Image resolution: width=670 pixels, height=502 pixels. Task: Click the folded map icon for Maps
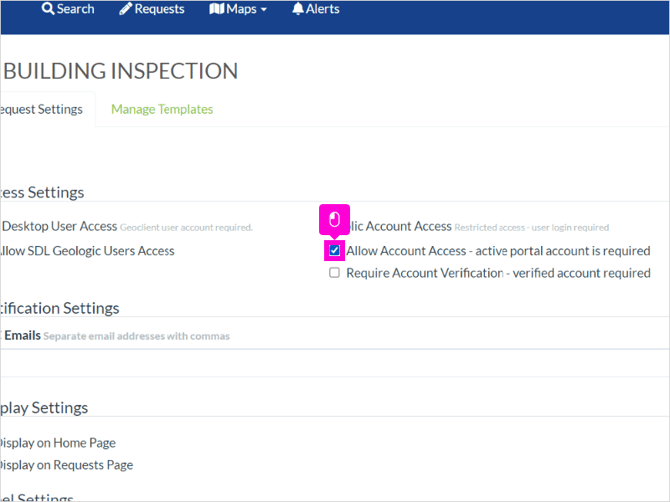pos(217,9)
